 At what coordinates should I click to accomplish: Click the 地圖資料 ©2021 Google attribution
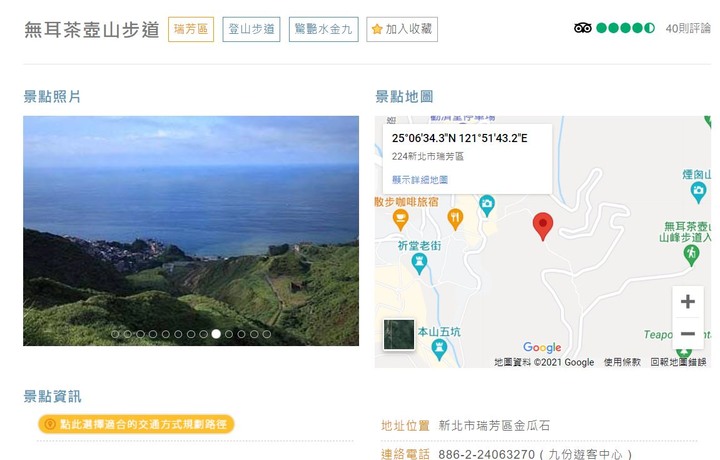tap(544, 362)
